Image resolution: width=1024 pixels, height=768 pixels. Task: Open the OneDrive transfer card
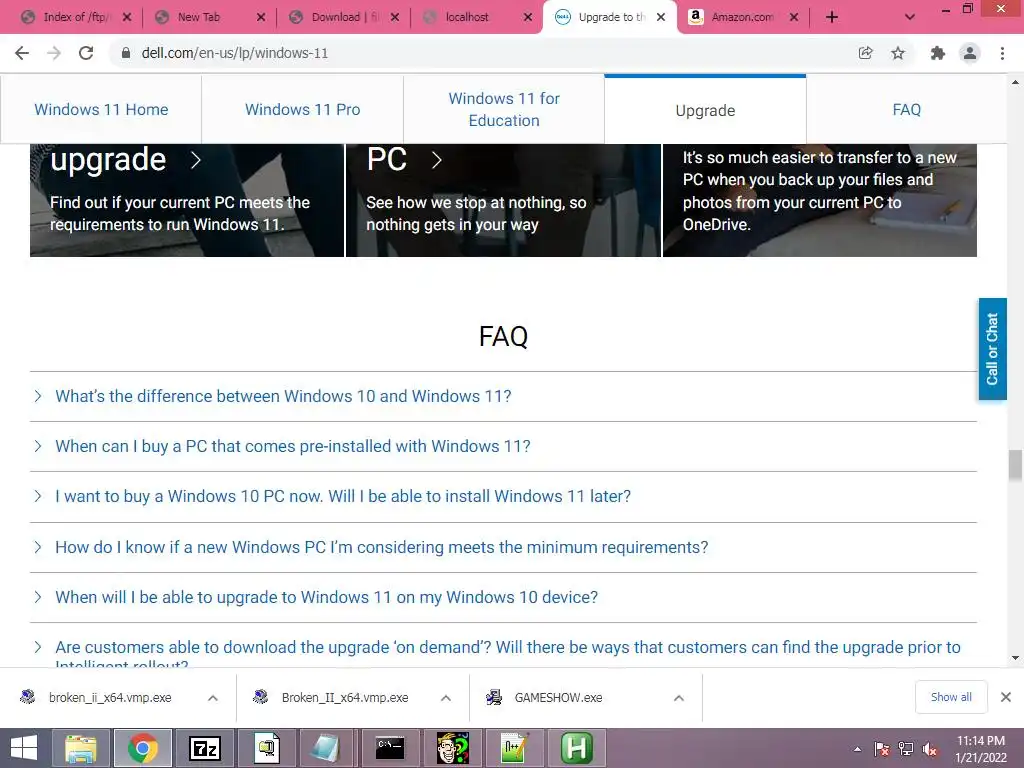(x=820, y=200)
